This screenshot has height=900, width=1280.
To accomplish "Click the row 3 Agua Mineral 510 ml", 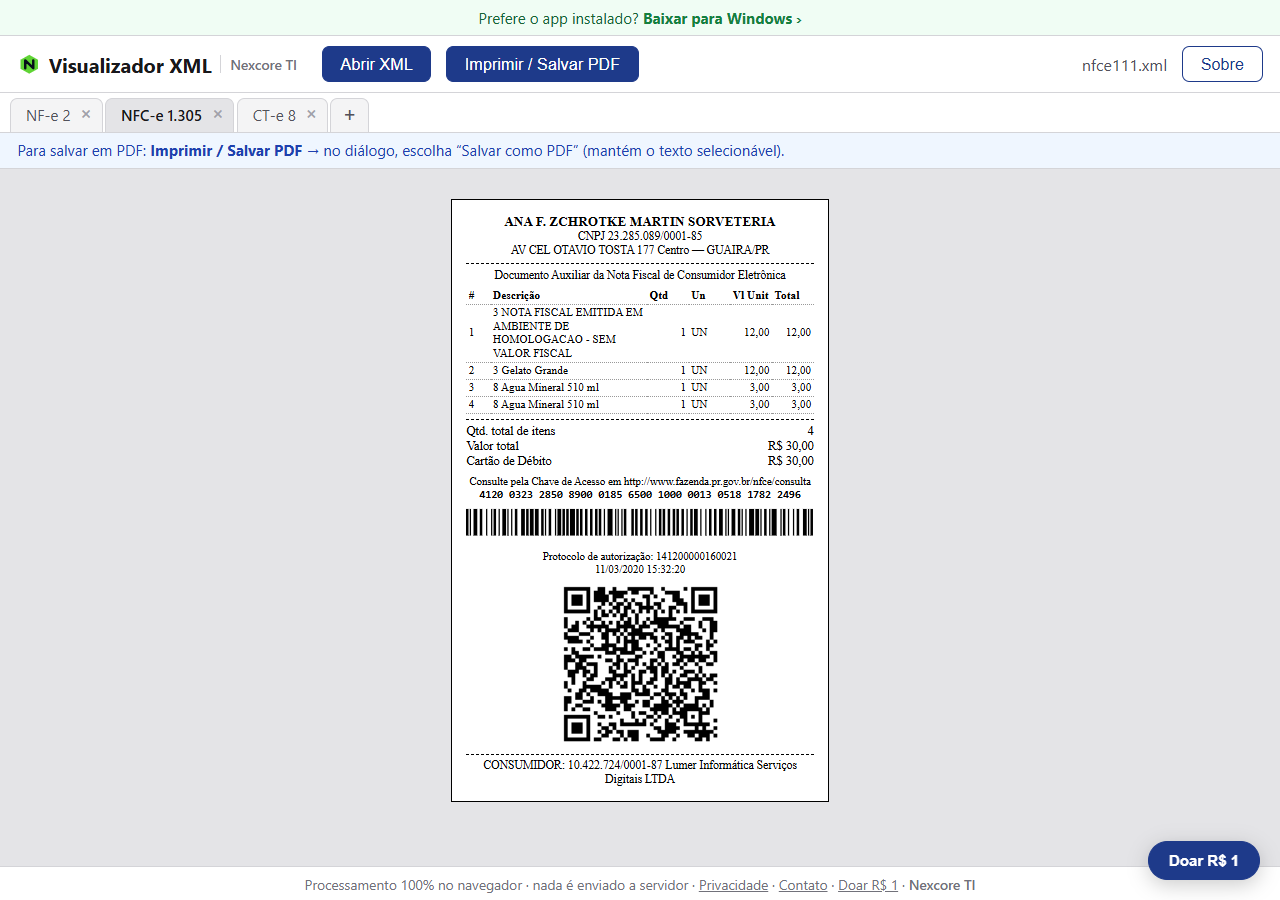I will pos(640,387).
